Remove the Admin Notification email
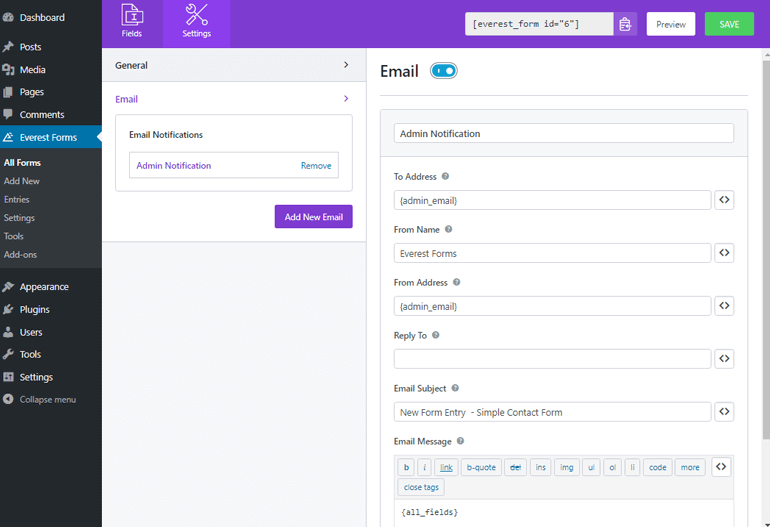Image resolution: width=770 pixels, height=527 pixels. pyautogui.click(x=316, y=166)
